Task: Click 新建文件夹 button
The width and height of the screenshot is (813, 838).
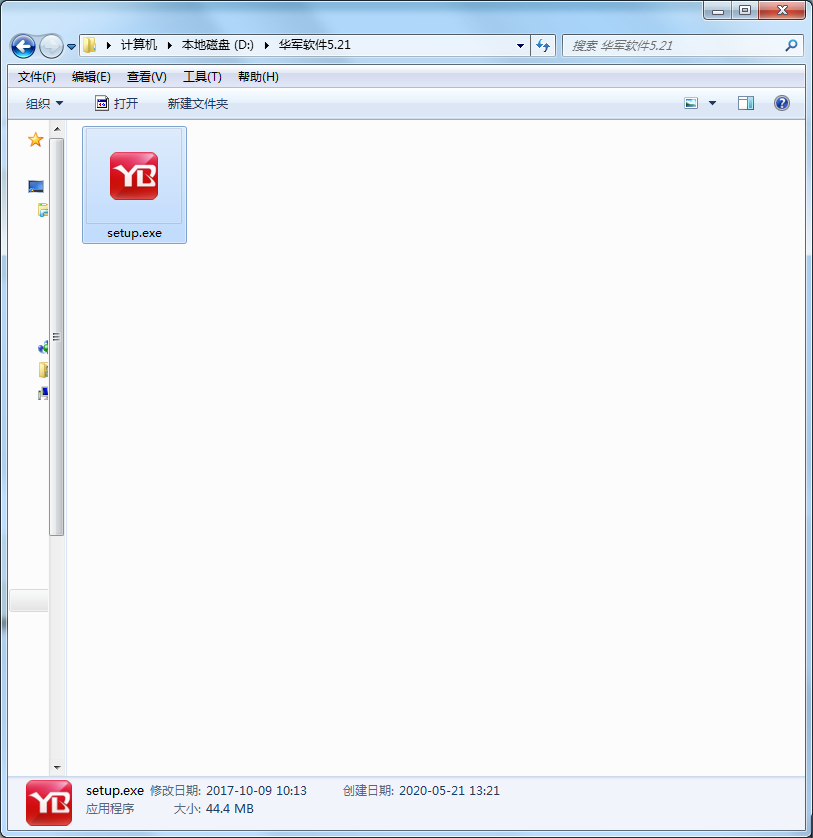Action: pyautogui.click(x=198, y=104)
